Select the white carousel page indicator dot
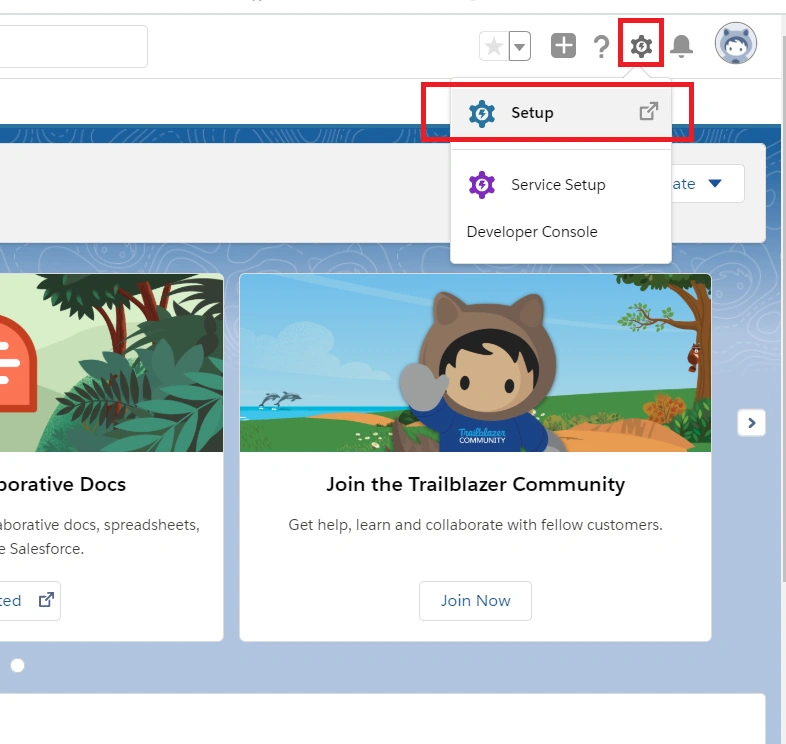This screenshot has height=744, width=786. coord(18,665)
